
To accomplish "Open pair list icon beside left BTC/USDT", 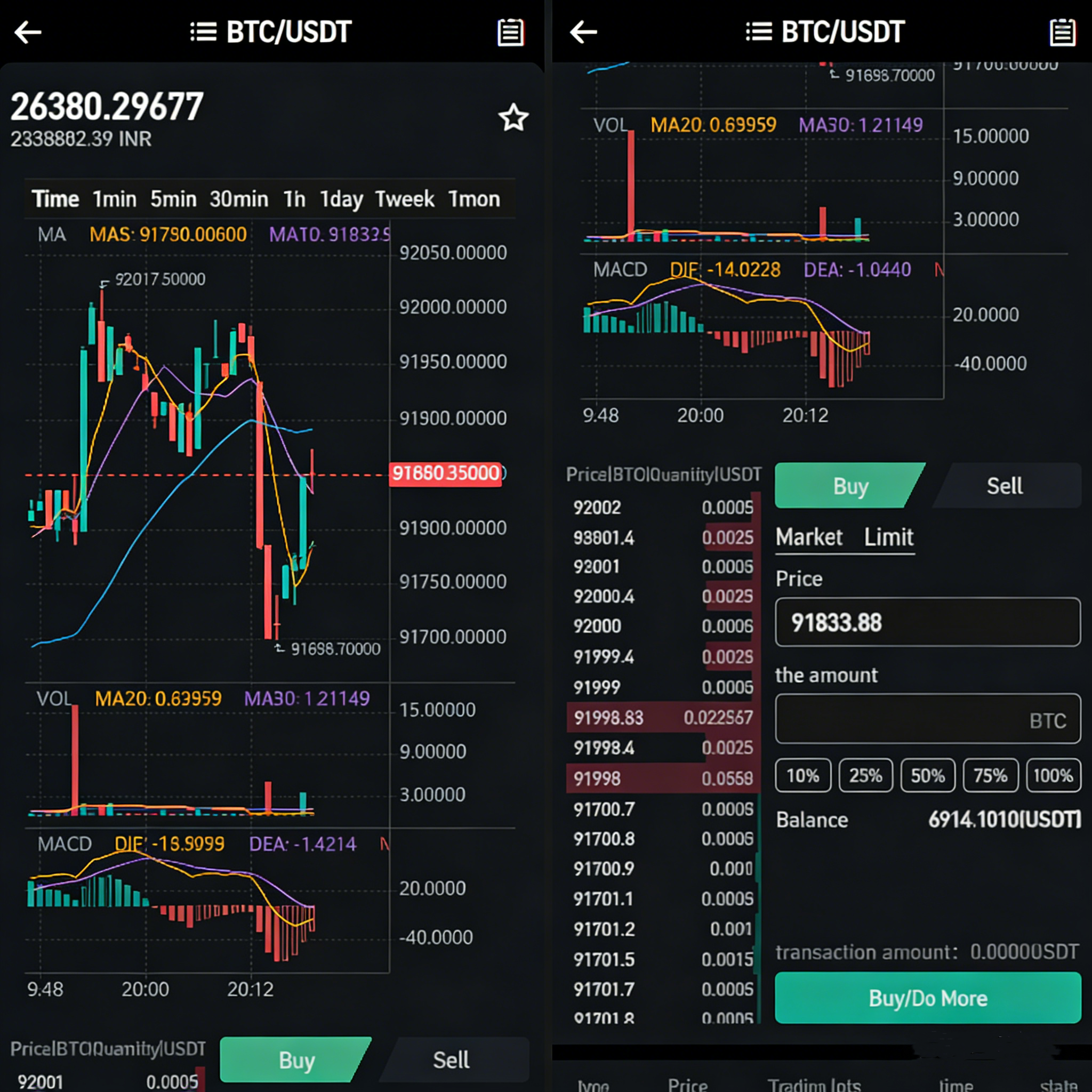I will [204, 32].
